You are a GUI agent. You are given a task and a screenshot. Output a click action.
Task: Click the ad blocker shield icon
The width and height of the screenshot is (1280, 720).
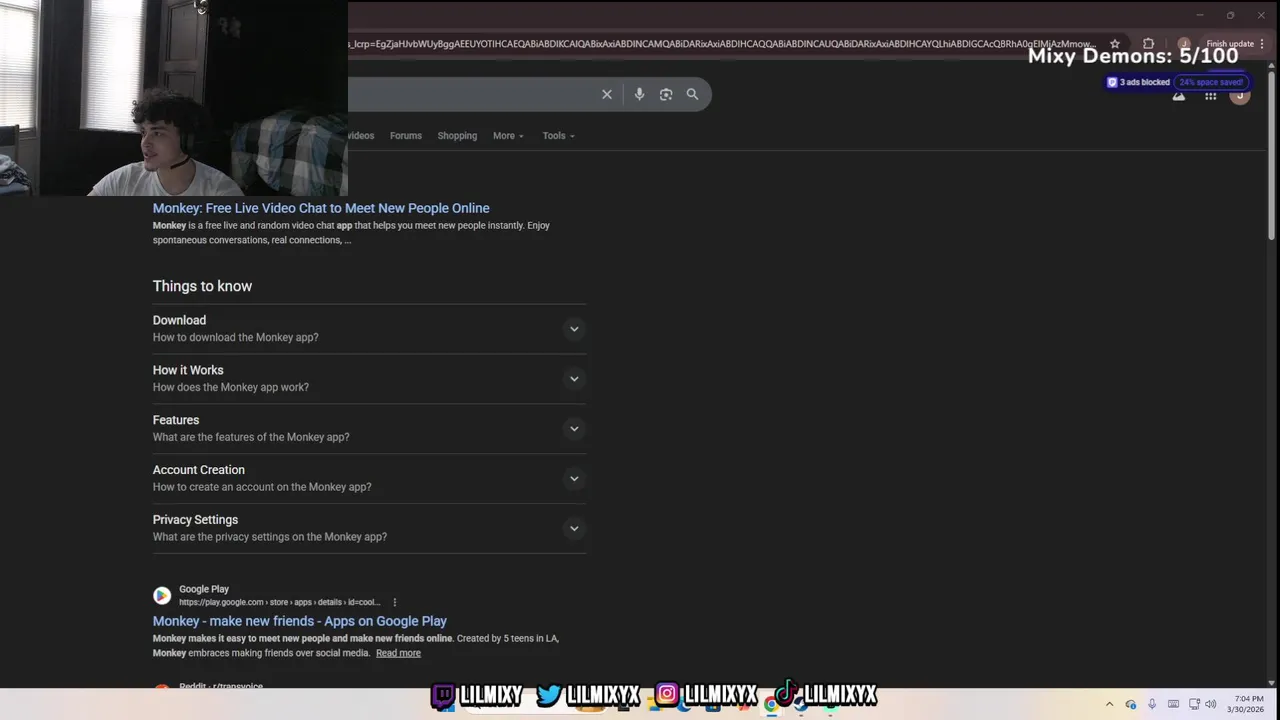[x=1112, y=82]
